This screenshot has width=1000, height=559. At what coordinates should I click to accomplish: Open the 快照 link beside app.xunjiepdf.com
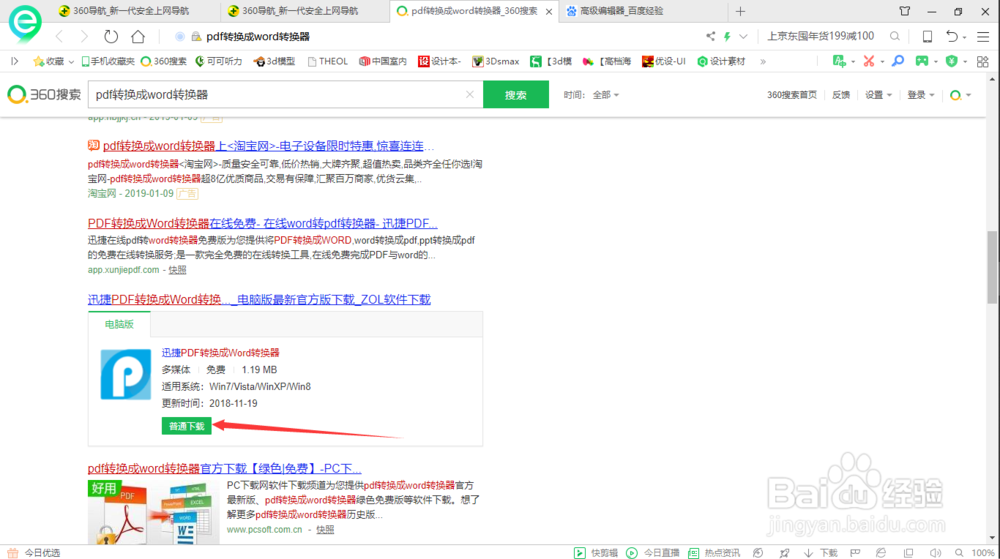click(x=177, y=270)
